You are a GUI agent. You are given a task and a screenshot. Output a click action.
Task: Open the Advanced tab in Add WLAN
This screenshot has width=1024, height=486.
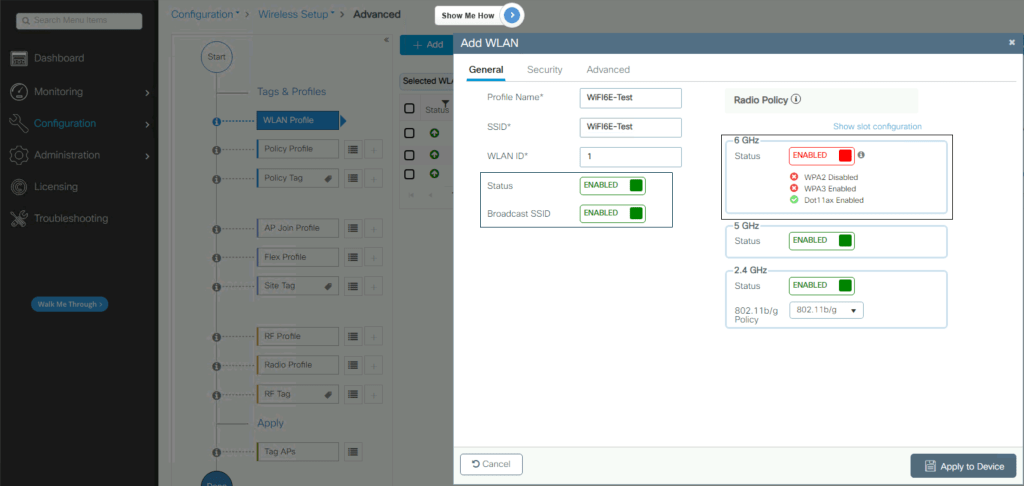coord(608,70)
